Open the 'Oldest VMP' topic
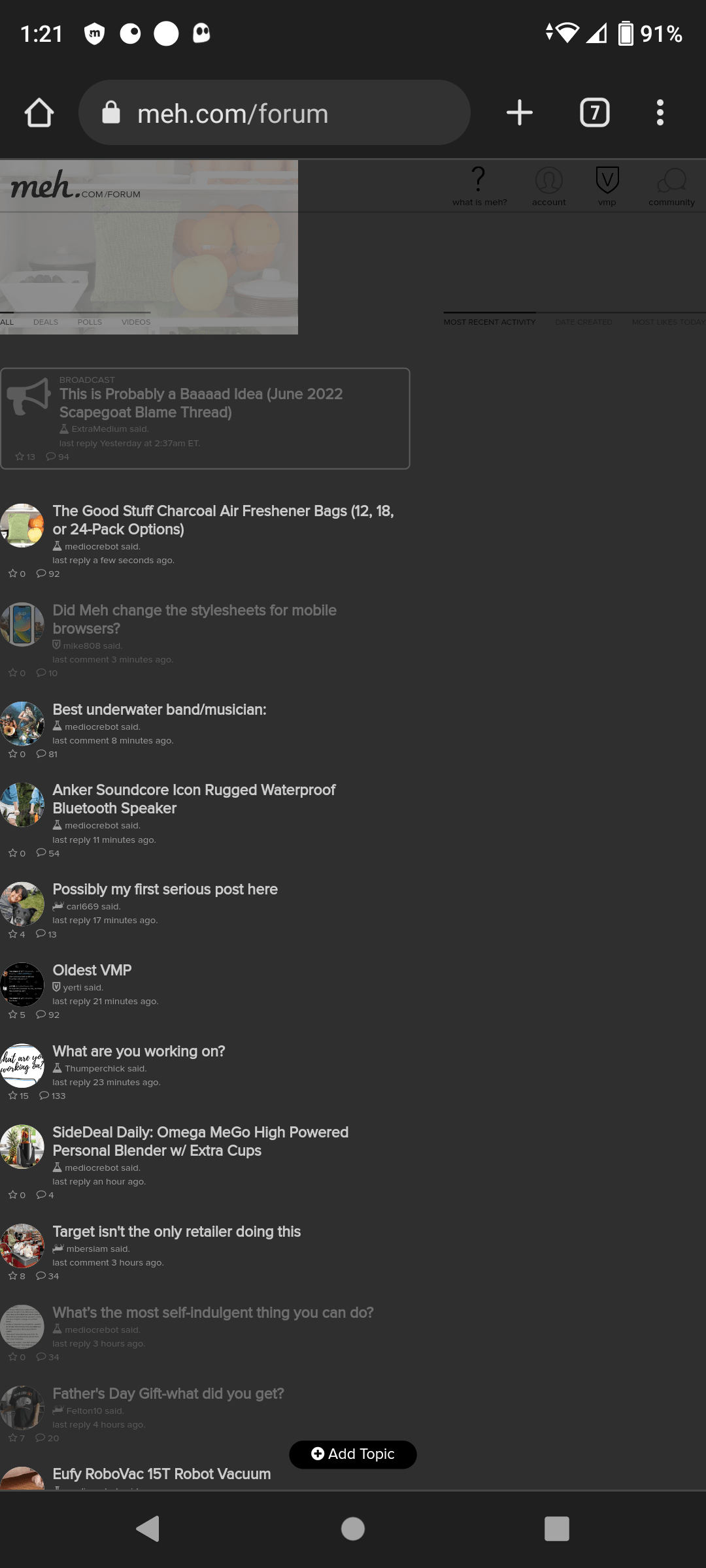 point(92,970)
